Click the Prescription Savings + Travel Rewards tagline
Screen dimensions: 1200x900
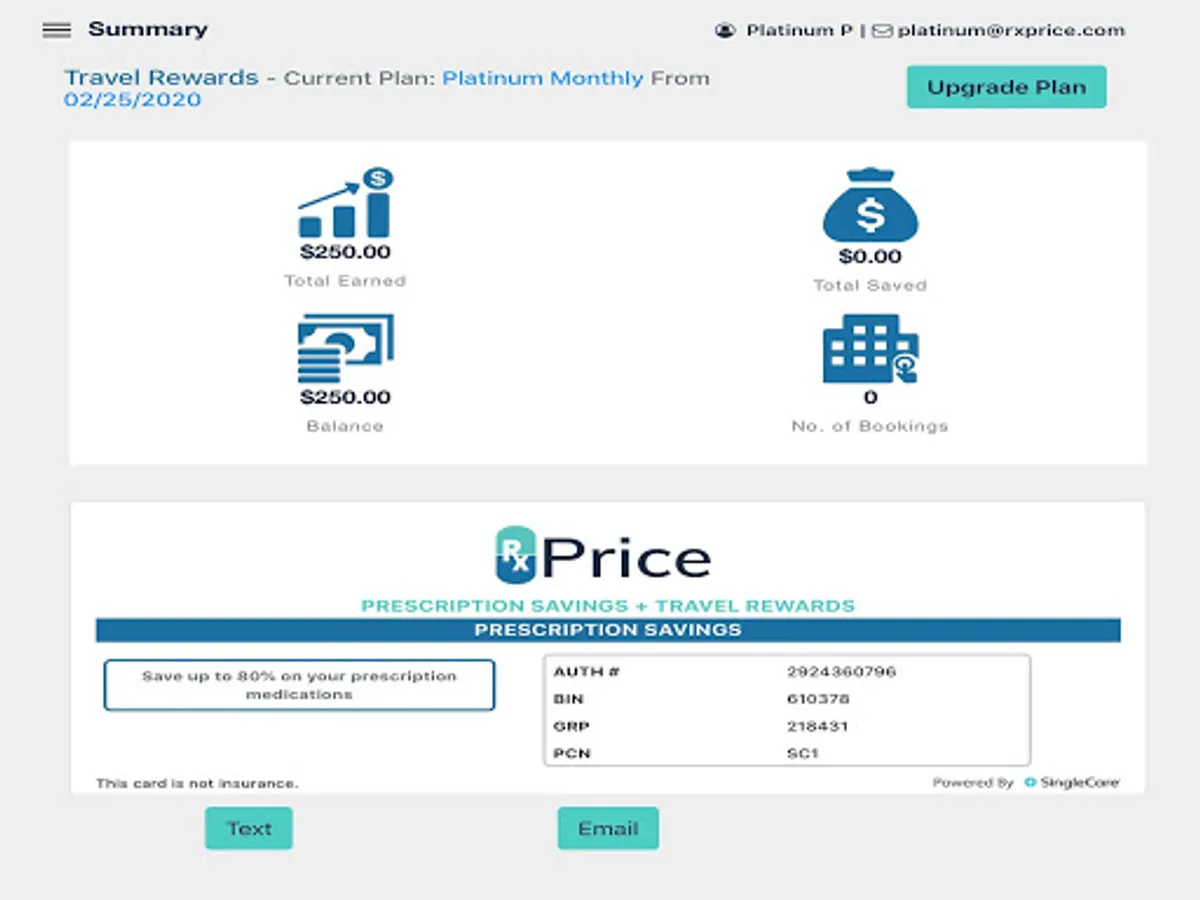pyautogui.click(x=608, y=606)
